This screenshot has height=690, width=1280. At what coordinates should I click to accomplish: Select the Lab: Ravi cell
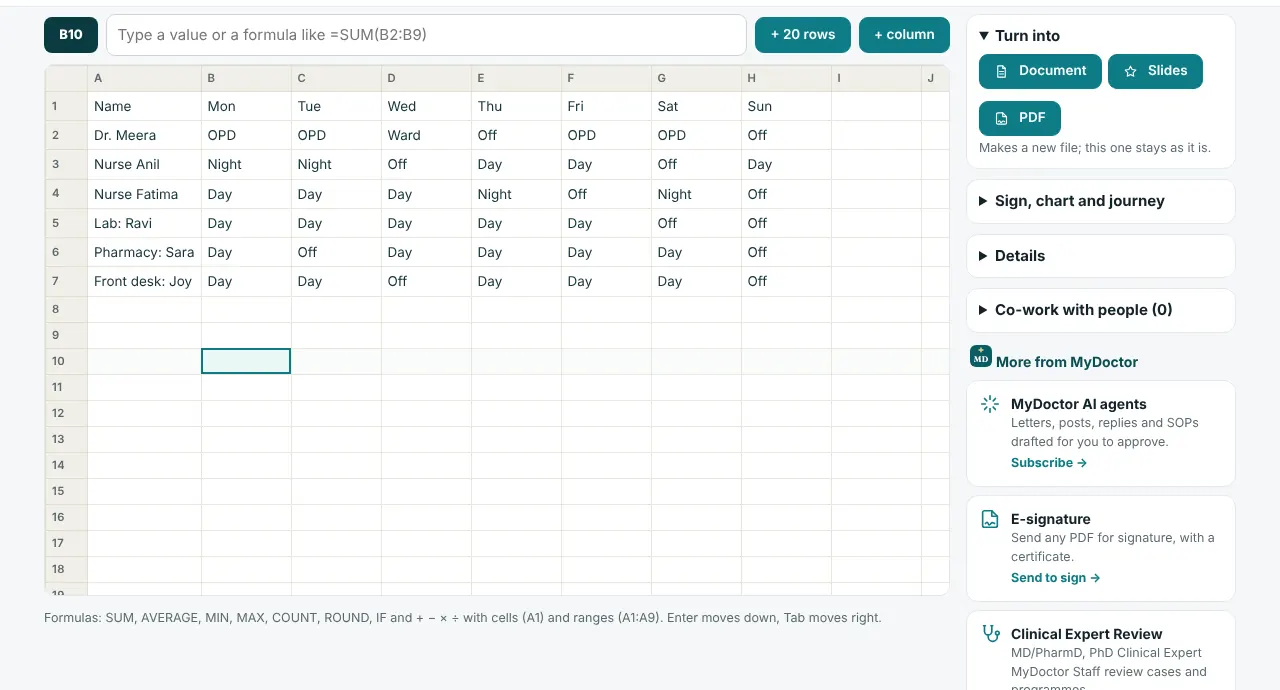pyautogui.click(x=144, y=223)
